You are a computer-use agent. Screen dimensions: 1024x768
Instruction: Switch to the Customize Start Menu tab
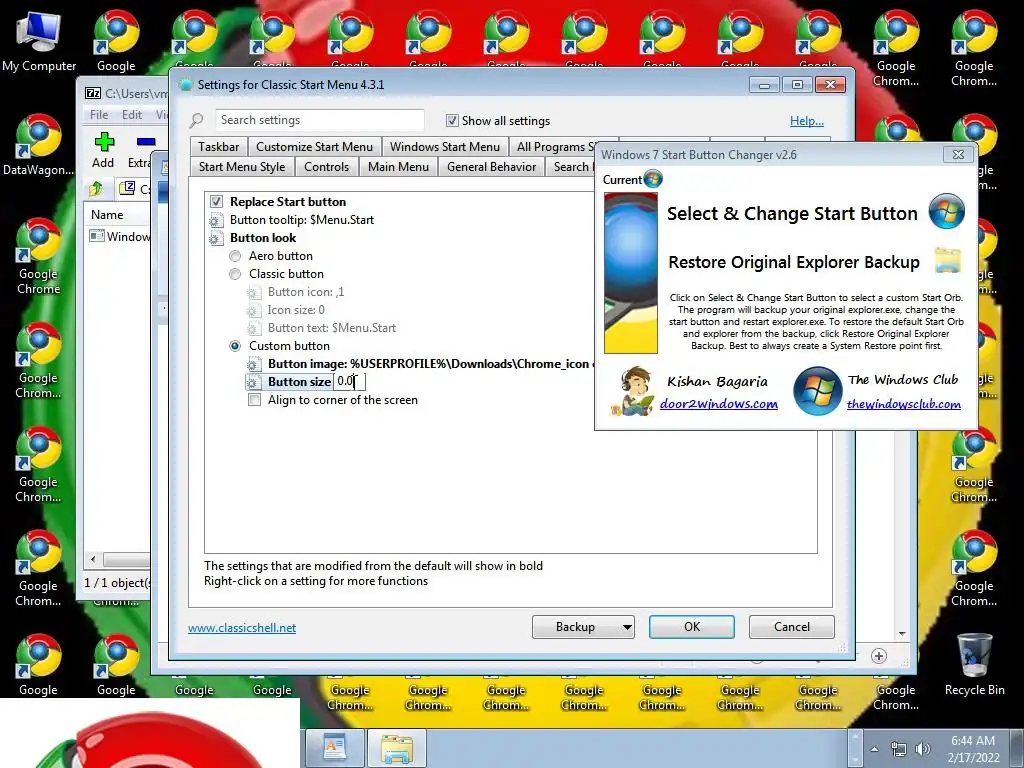point(314,147)
